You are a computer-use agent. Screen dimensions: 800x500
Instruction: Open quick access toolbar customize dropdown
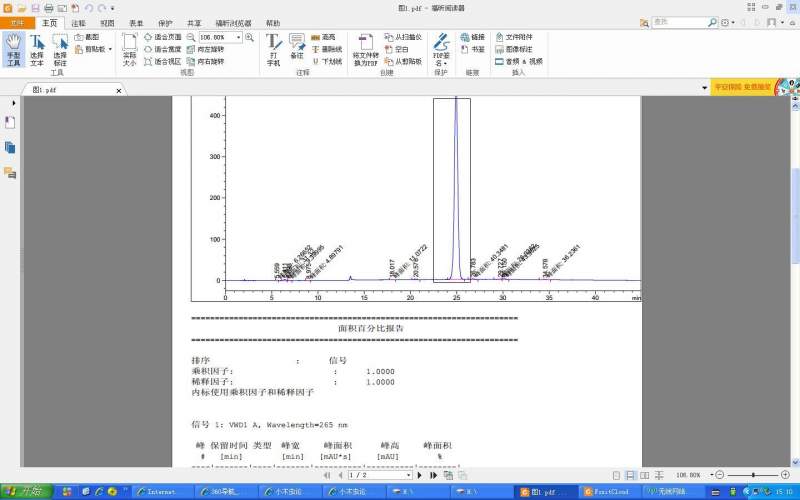[112, 8]
